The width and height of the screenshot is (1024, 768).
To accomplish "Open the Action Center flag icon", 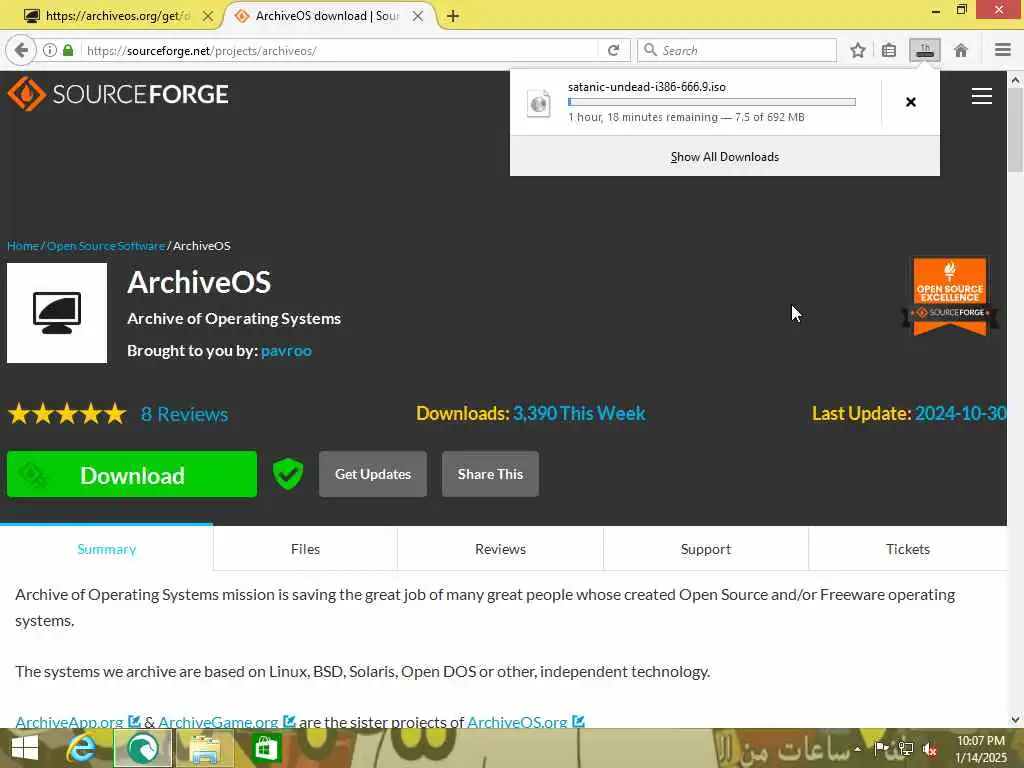I will pyautogui.click(x=882, y=748).
